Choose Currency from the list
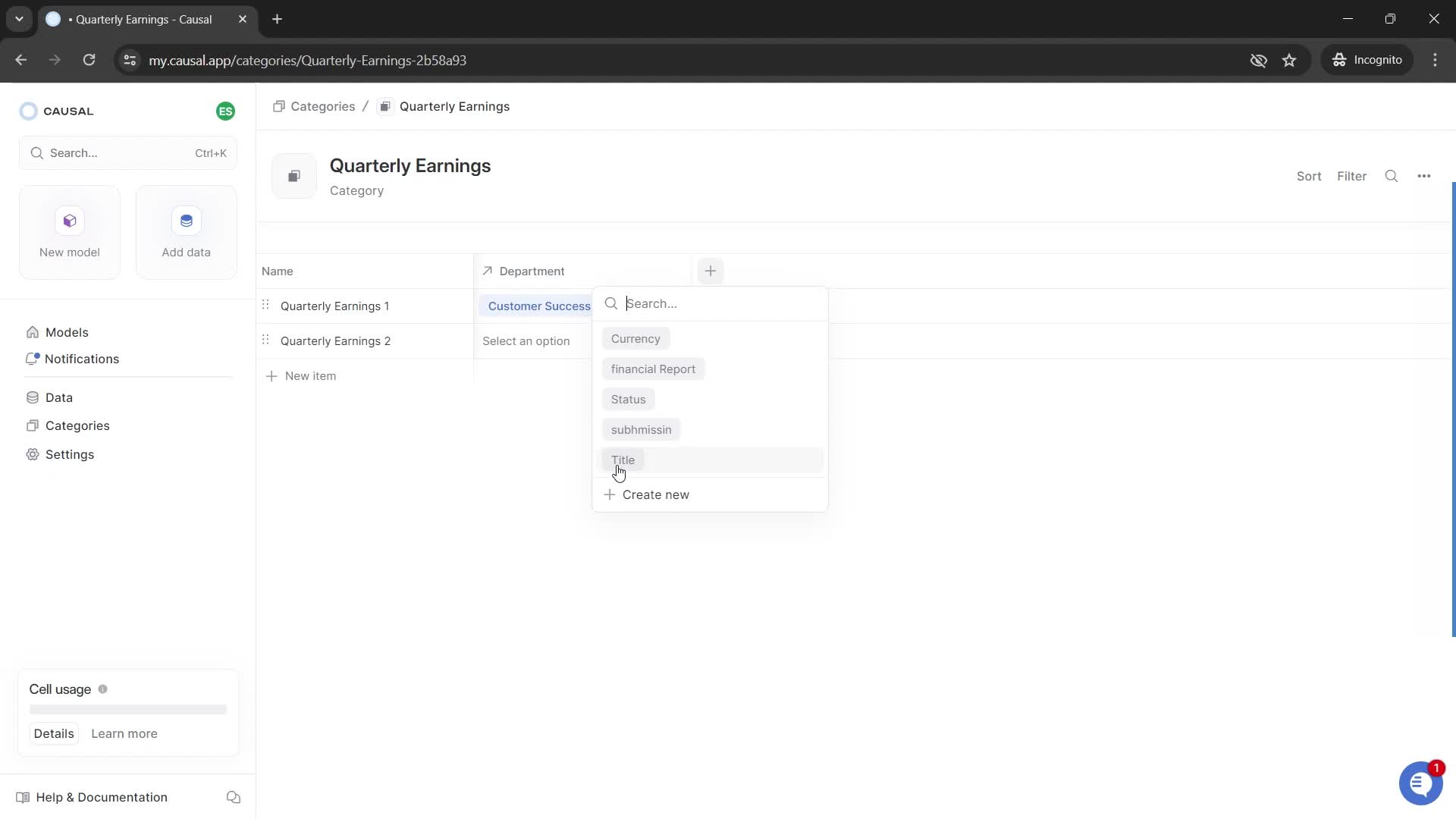This screenshot has width=1456, height=819. [x=635, y=339]
